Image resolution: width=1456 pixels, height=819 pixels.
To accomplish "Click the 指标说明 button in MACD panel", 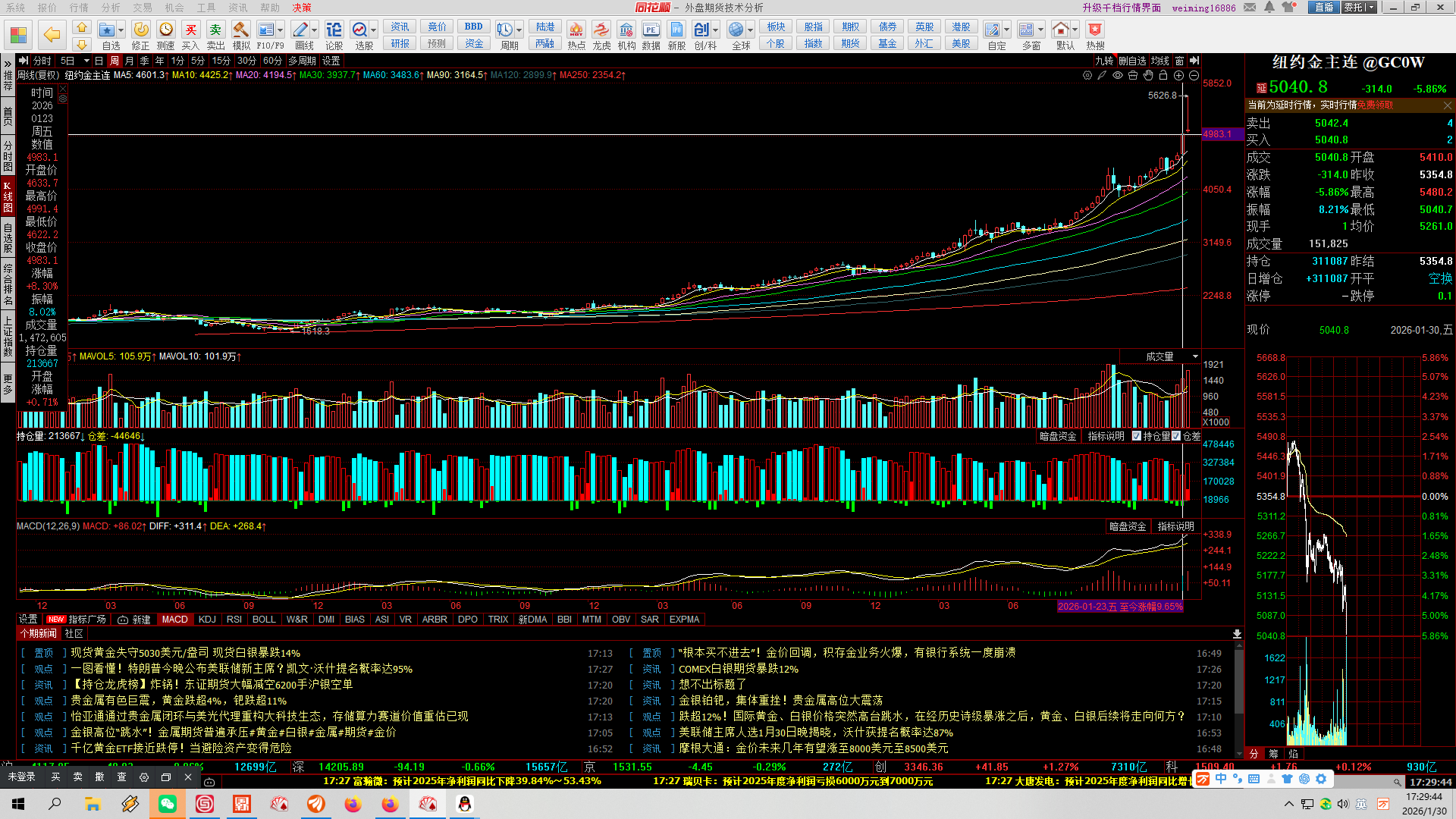I will [1175, 526].
